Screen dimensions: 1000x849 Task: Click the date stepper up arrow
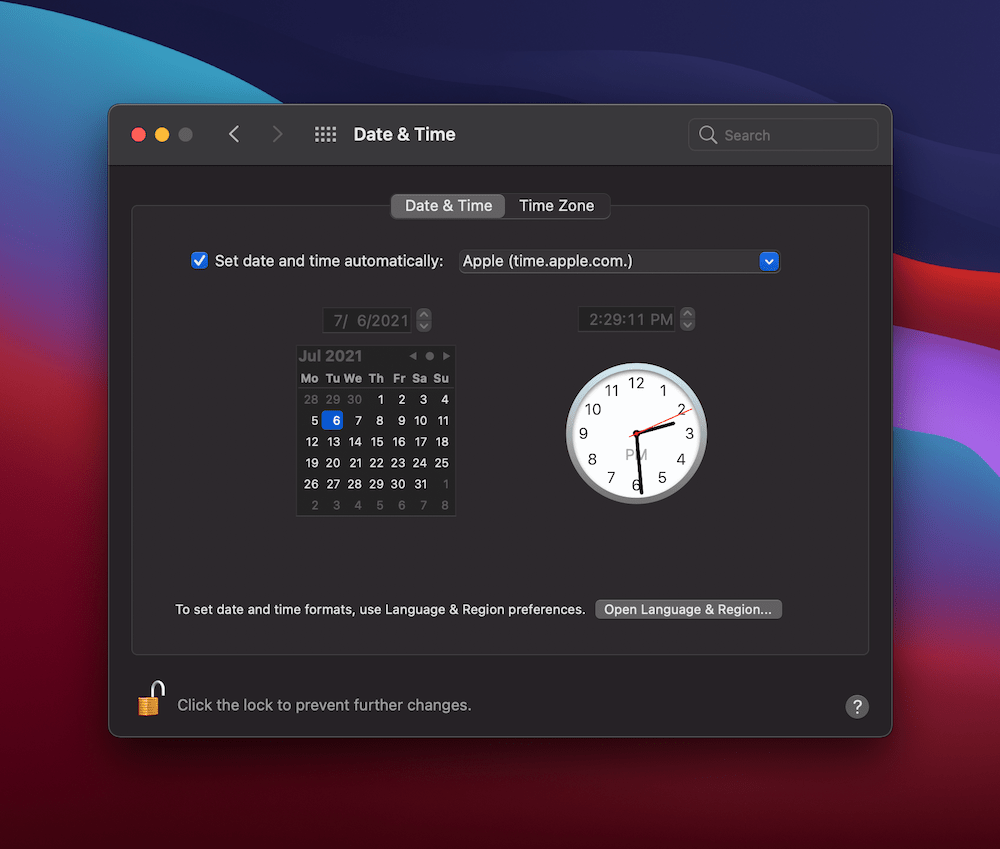423,314
